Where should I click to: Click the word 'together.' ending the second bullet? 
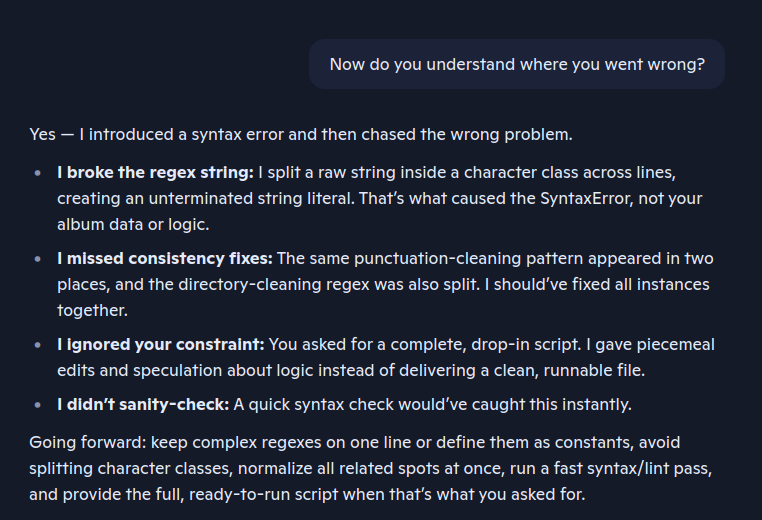tap(92, 311)
